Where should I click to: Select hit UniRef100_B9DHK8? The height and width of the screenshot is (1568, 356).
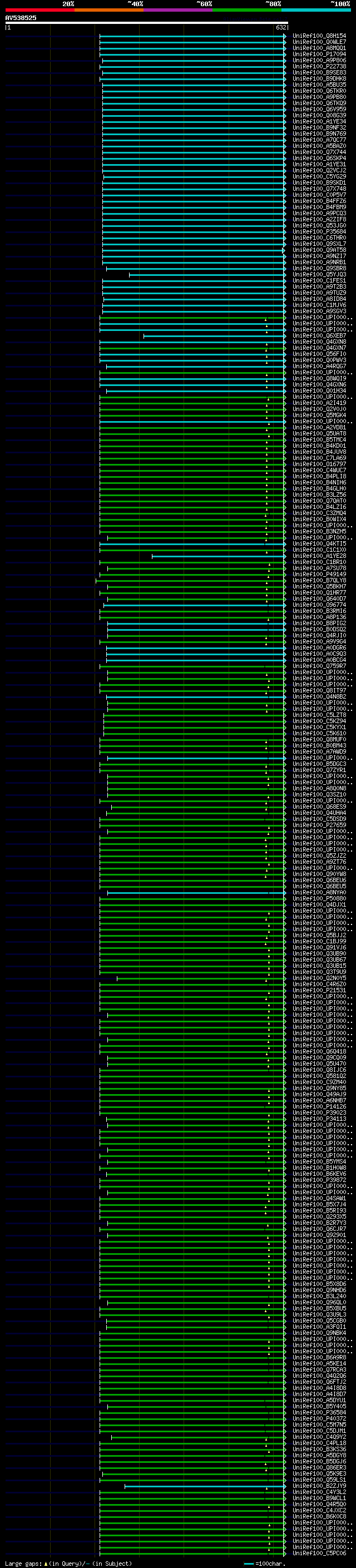click(319, 78)
